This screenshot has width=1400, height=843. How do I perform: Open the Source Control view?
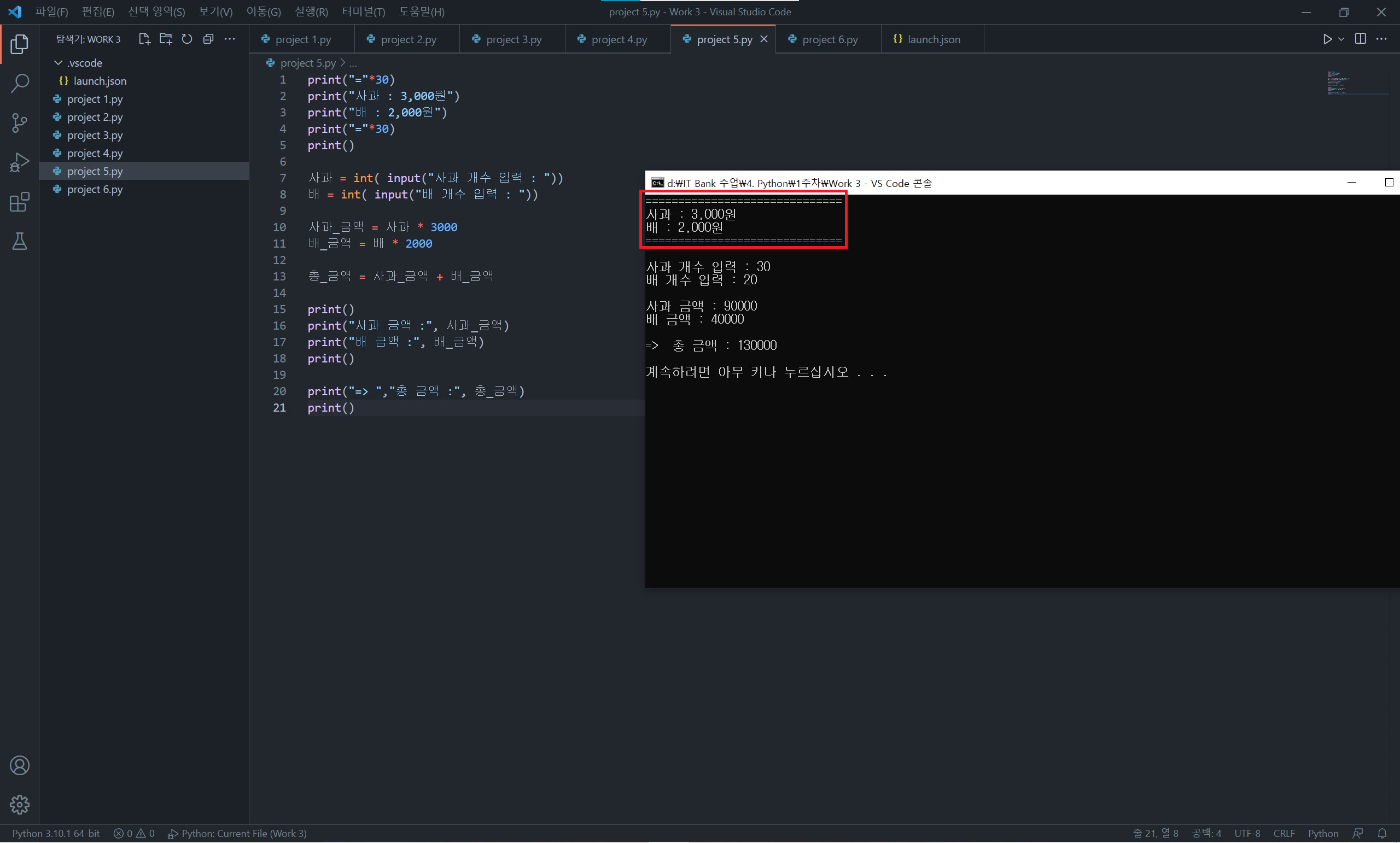tap(19, 122)
